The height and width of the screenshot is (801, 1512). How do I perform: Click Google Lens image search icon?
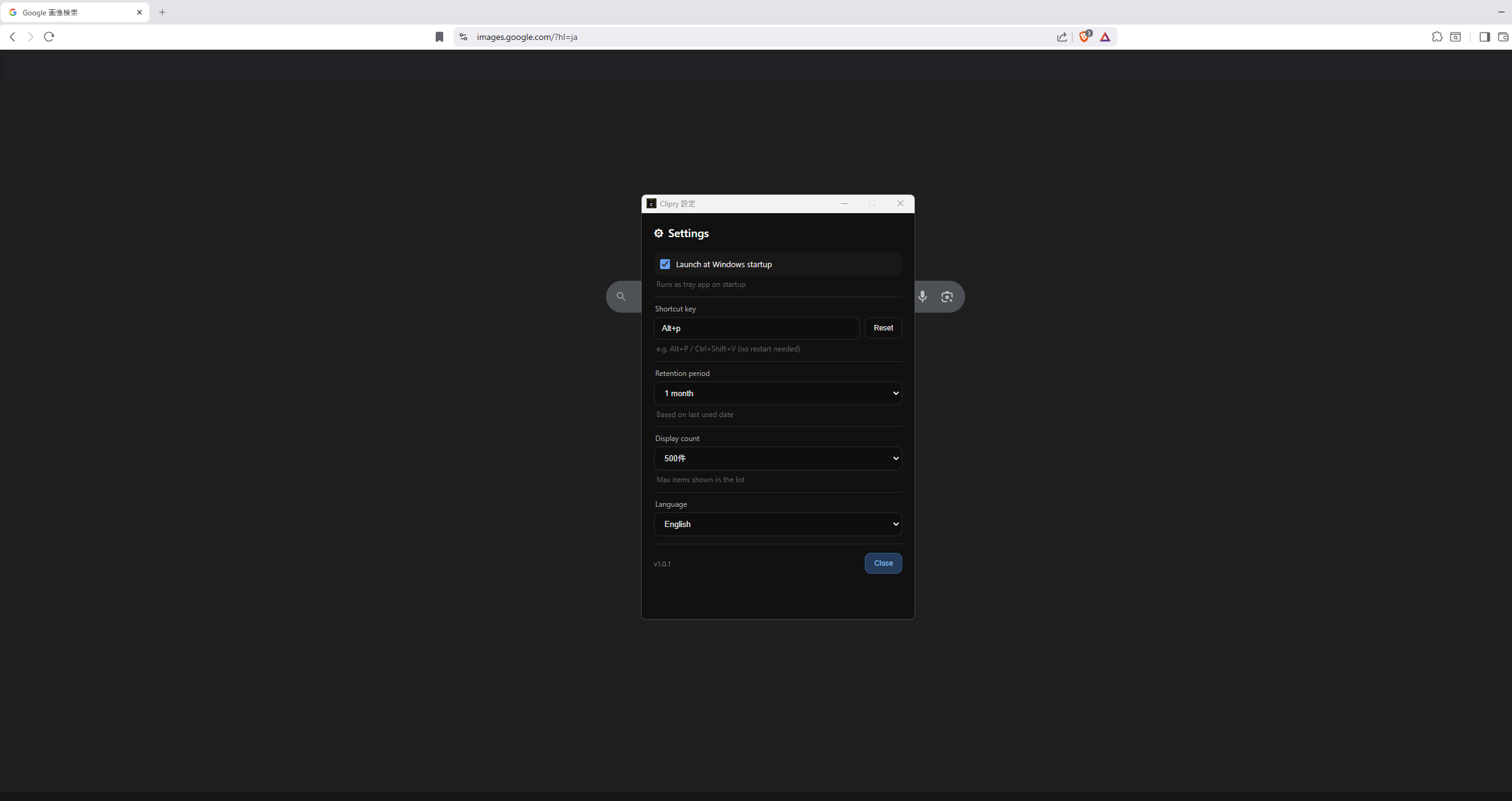[x=947, y=297]
